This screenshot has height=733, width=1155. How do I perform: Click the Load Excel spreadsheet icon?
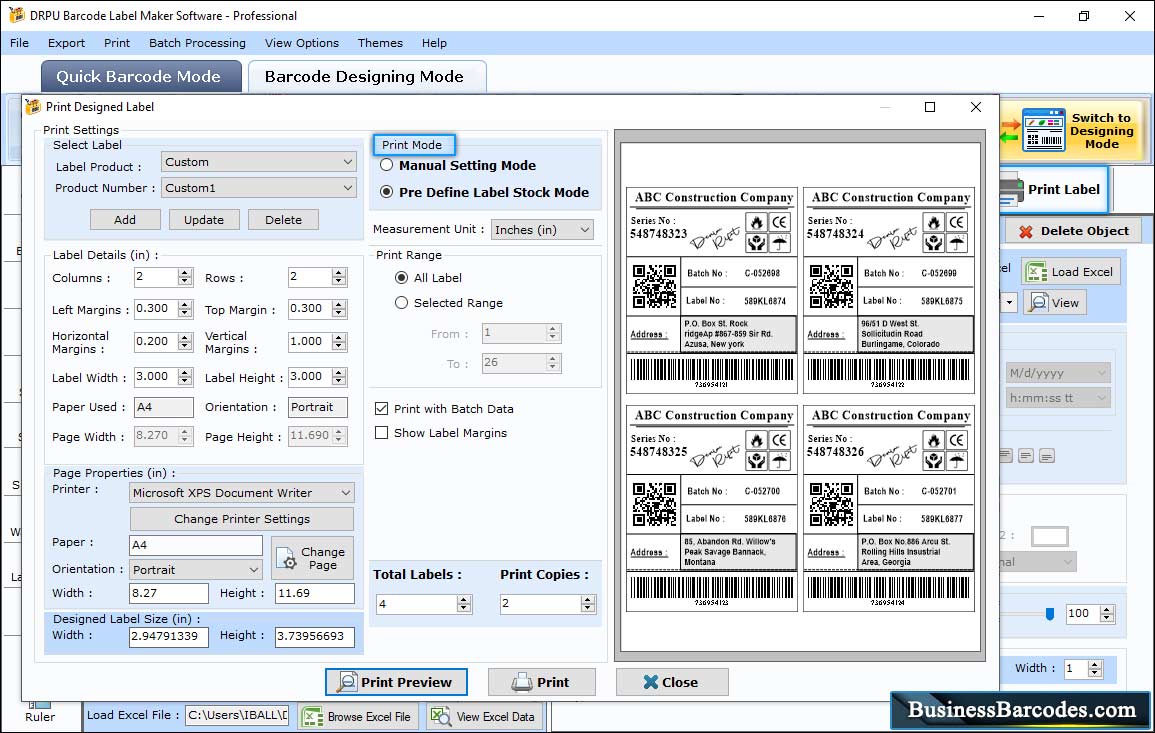coord(1036,272)
